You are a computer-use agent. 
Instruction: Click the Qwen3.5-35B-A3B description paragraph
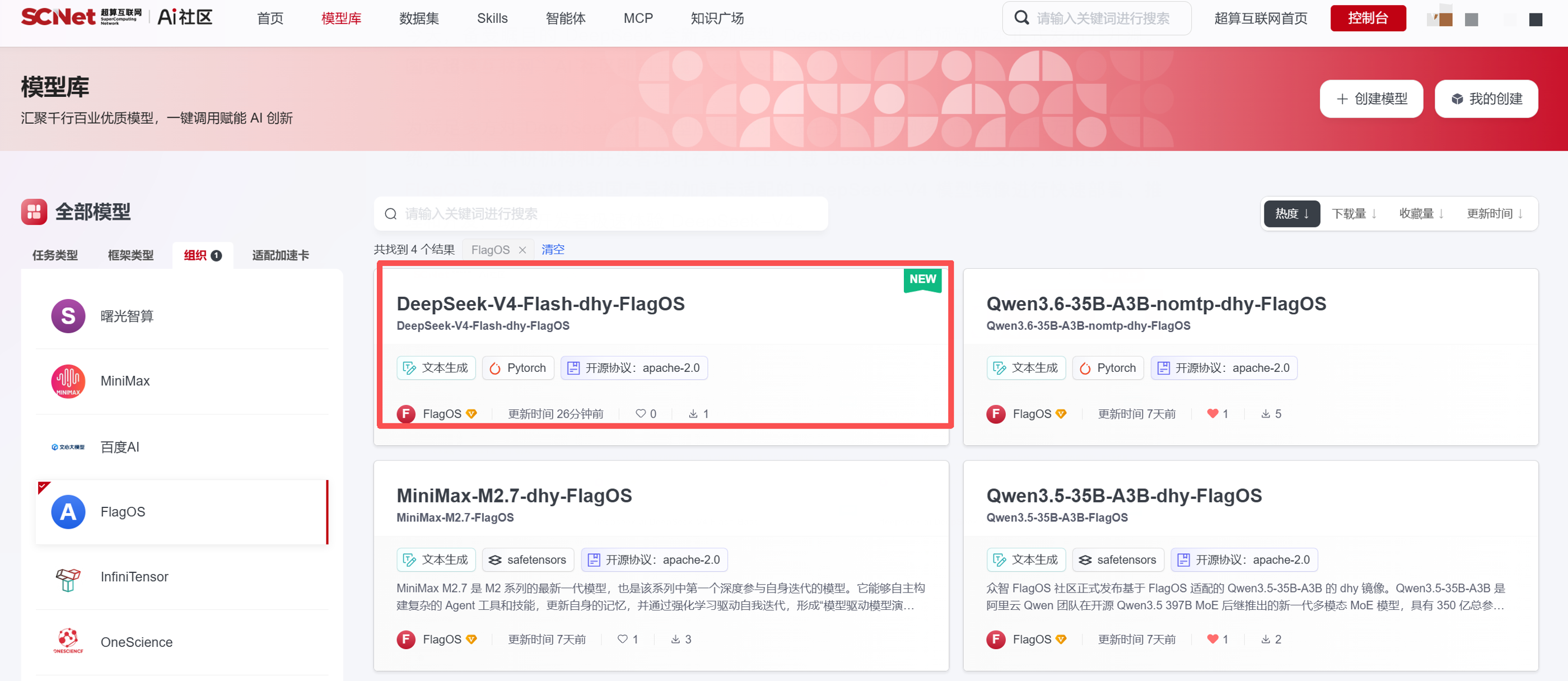[x=1246, y=596]
